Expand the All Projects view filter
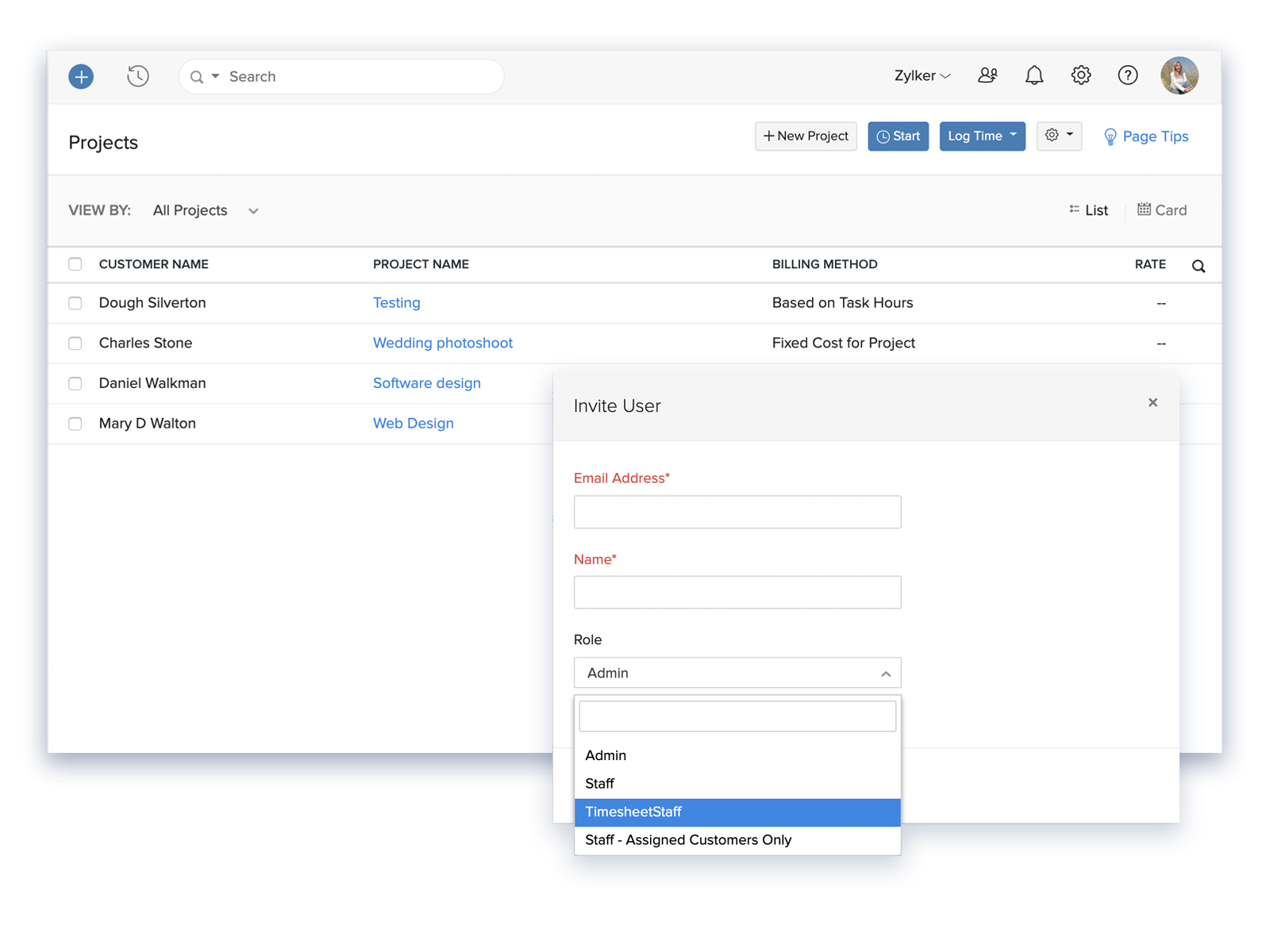This screenshot has width=1270, height=952. click(x=206, y=211)
